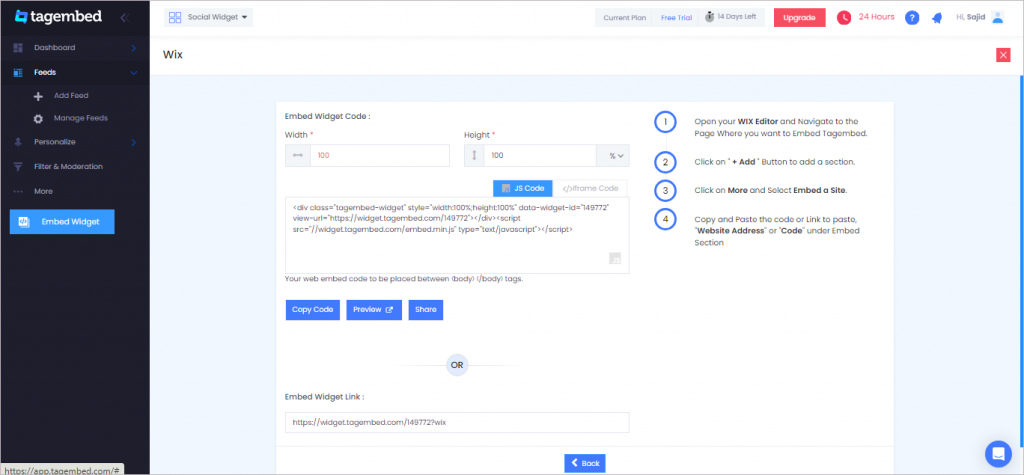Select Manage Feeds in sidebar
This screenshot has width=1024, height=475.
(x=81, y=118)
